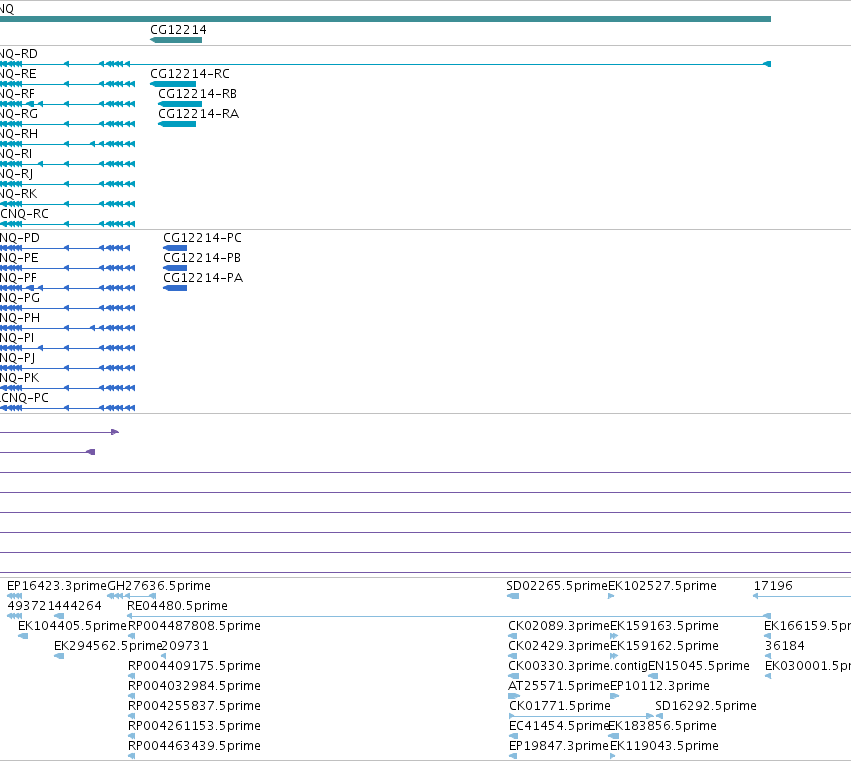Select the NQ-RD transcript label
Screen dimensions: 851x761
click(19, 54)
